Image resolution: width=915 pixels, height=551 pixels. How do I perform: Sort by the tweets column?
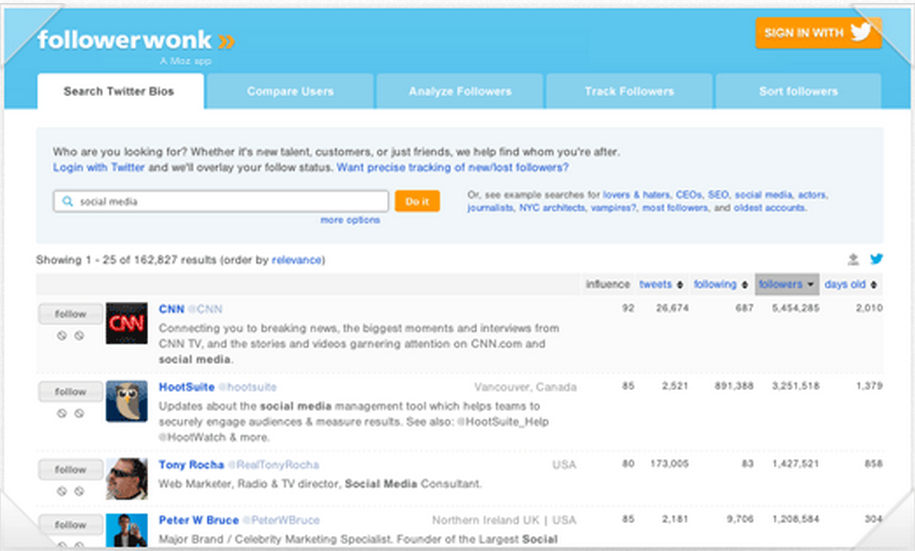click(x=661, y=284)
